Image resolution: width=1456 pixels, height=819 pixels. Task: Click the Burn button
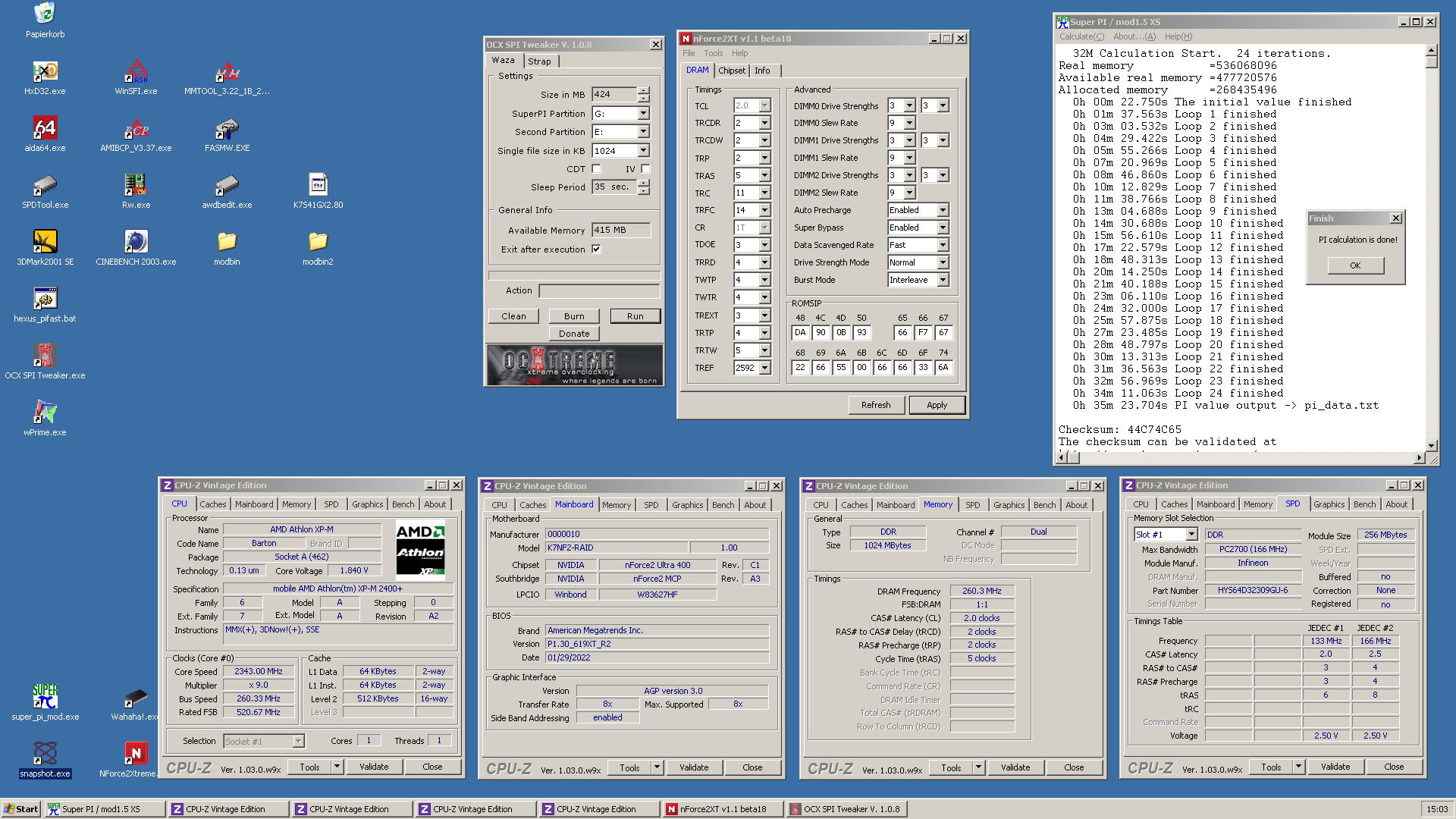574,316
